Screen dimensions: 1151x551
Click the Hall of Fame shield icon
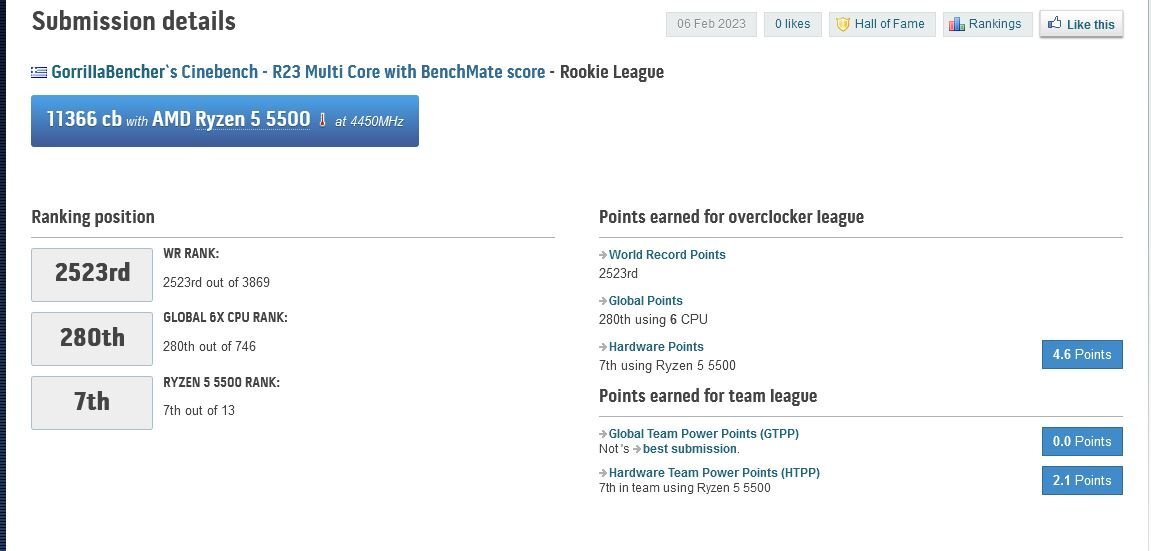843,24
